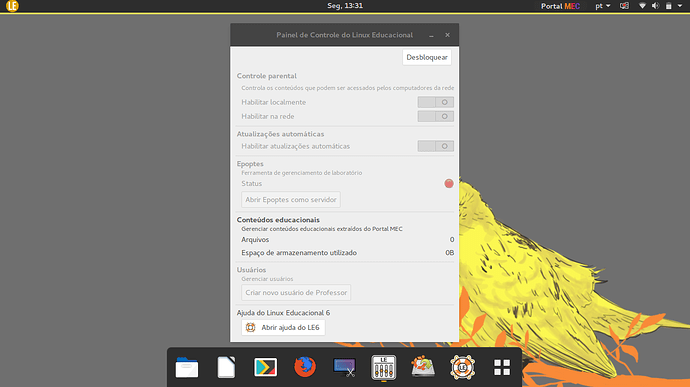
Task: Expand the system menu arrow in the top bar
Action: pyautogui.click(x=680, y=6)
